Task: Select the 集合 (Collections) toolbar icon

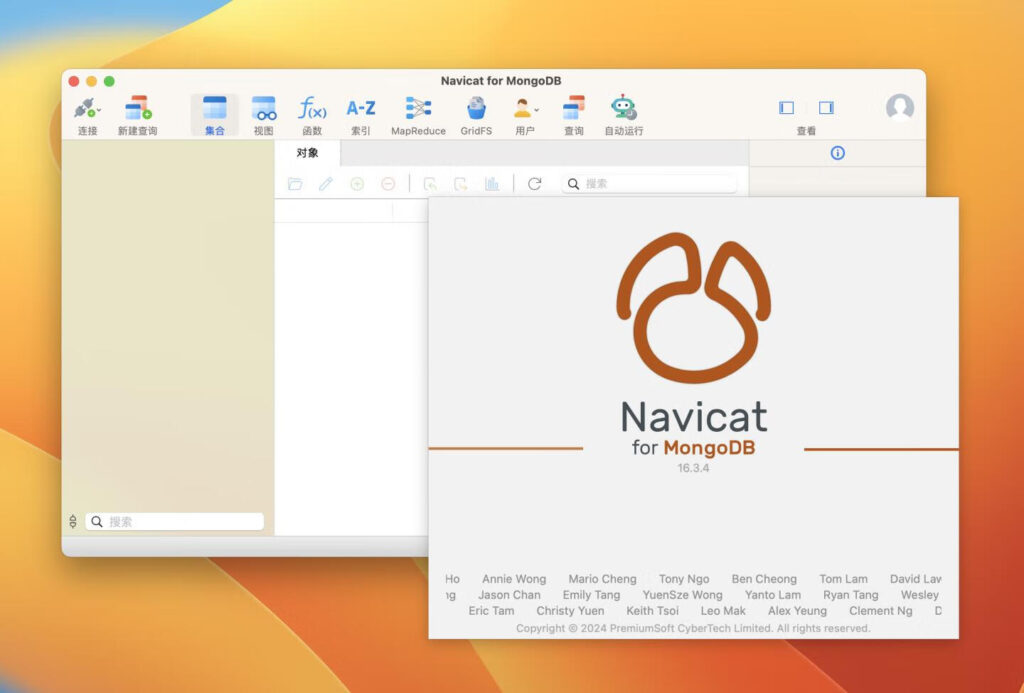Action: tap(213, 110)
